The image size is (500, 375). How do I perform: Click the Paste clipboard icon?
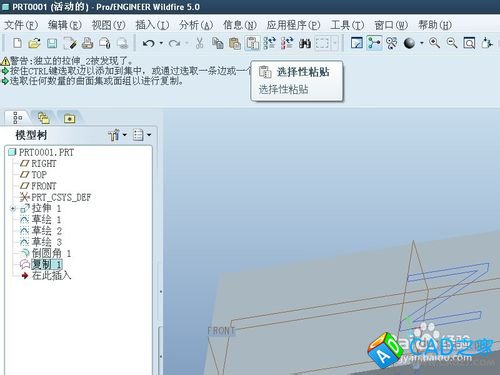point(235,43)
